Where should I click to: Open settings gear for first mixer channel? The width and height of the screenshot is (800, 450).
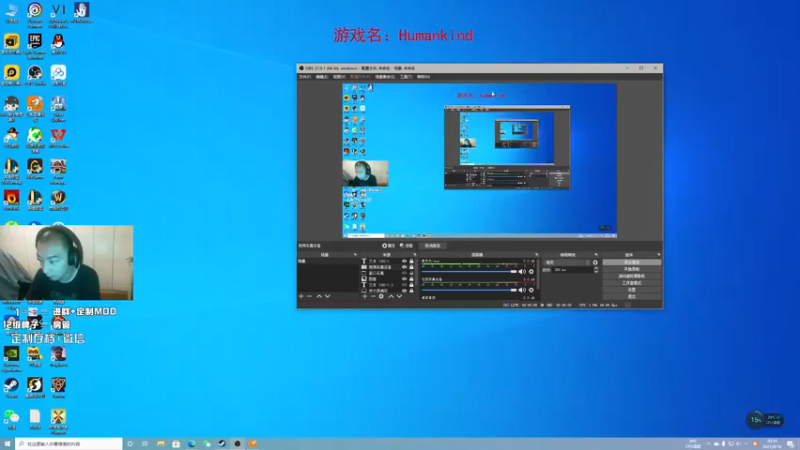point(531,271)
